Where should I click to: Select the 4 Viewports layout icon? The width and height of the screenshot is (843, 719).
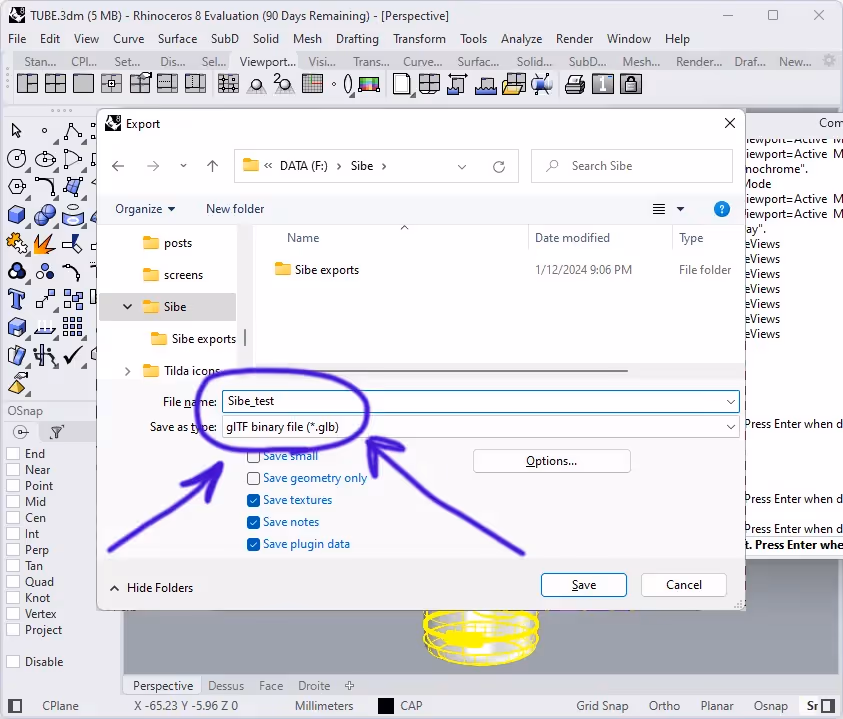pyautogui.click(x=55, y=84)
